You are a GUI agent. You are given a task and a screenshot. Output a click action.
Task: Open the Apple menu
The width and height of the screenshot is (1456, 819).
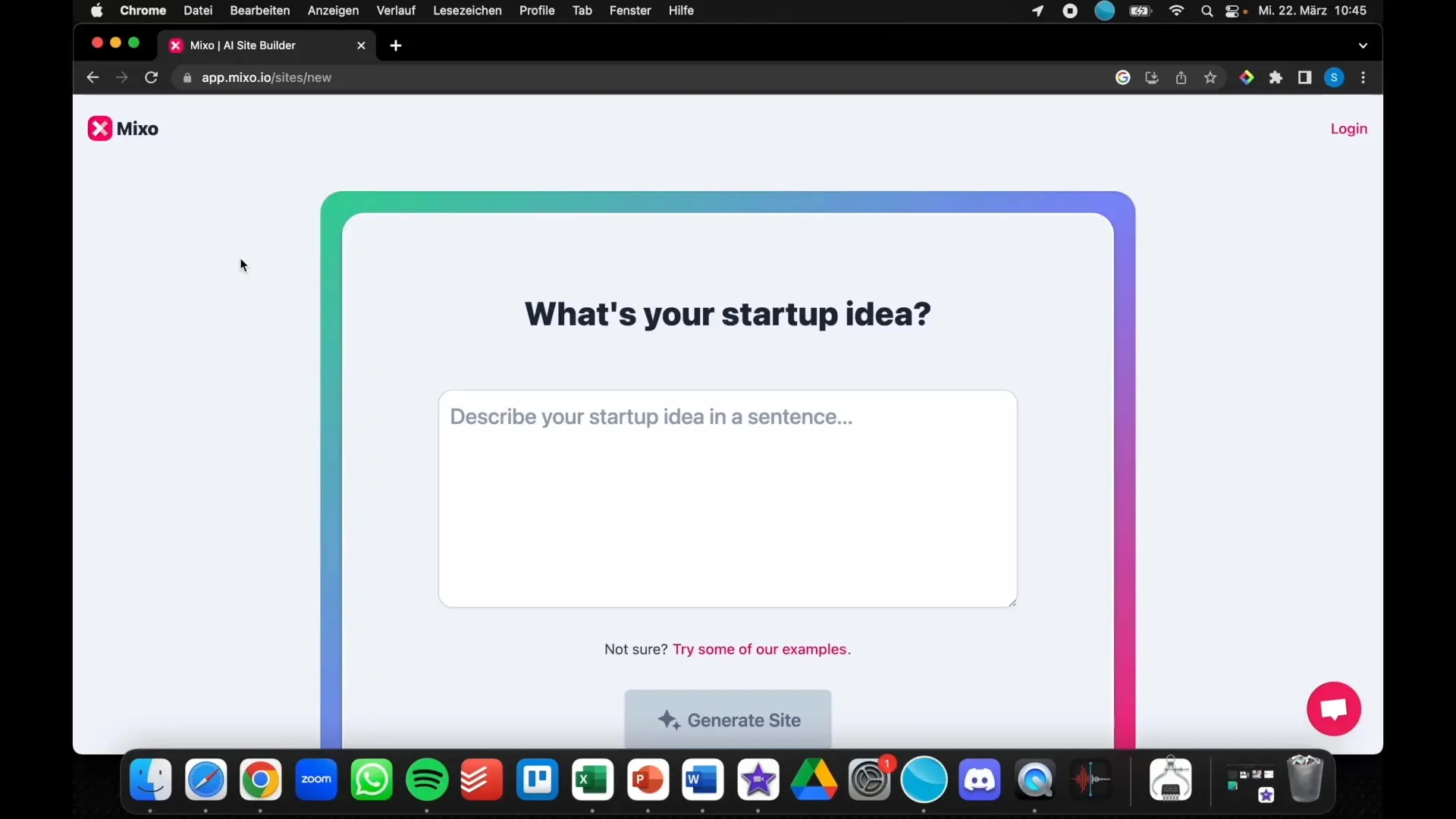96,11
